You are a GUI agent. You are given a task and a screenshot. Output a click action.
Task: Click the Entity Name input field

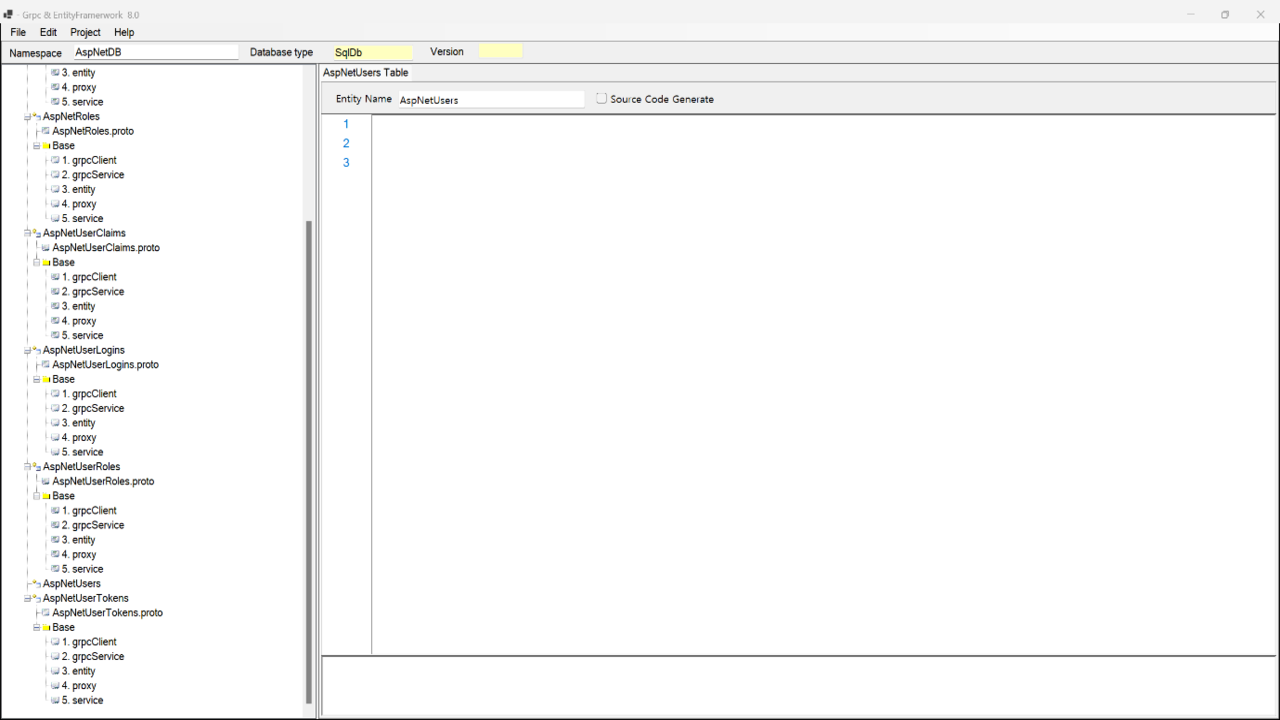pyautogui.click(x=490, y=100)
